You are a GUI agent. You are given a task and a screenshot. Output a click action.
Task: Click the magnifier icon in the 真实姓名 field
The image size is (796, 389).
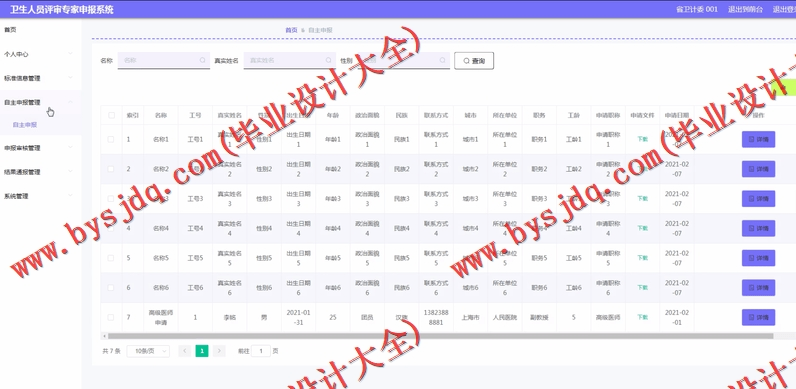[328, 60]
